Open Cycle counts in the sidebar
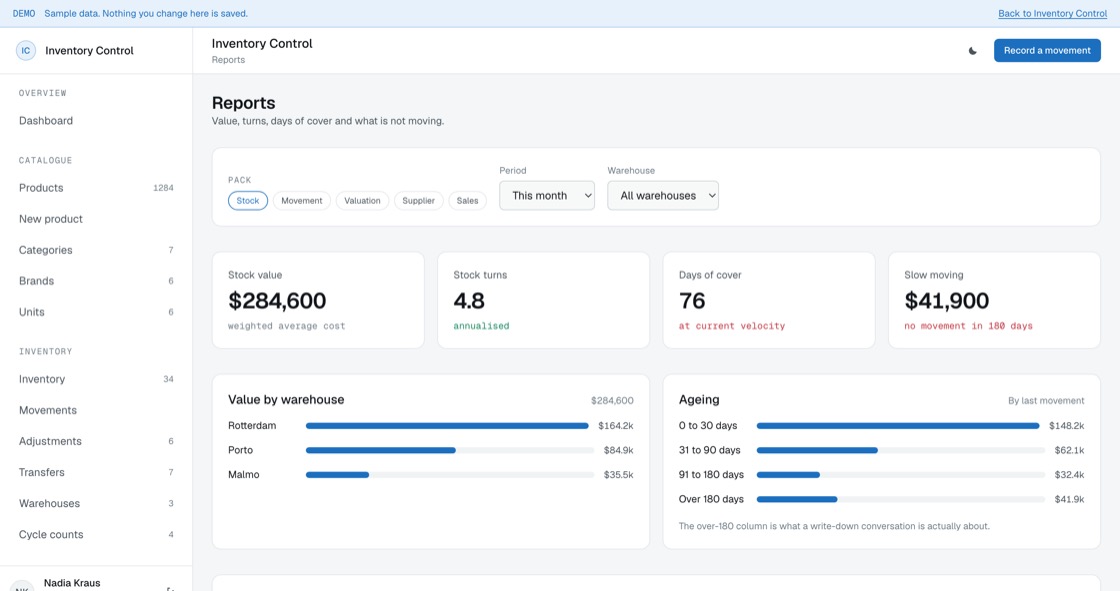Screen dimensions: 1120x591 [x=96, y=535]
